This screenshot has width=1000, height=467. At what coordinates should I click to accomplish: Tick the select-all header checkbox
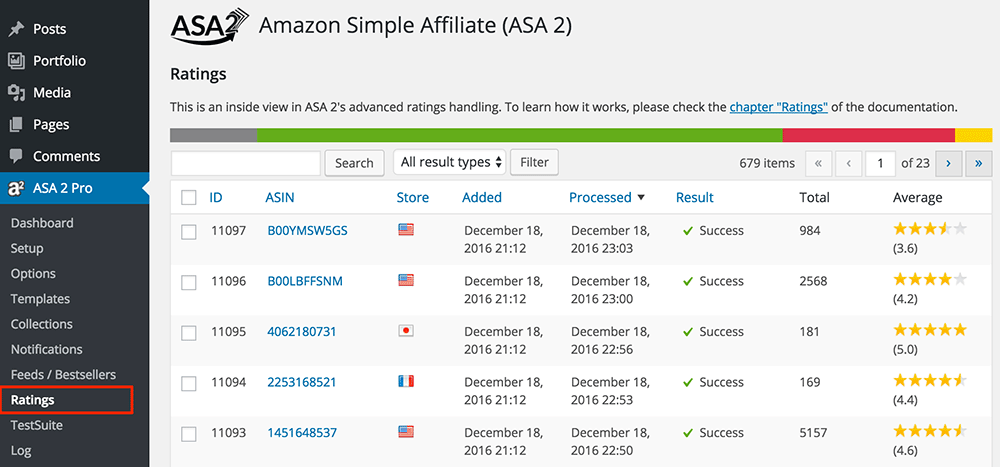[189, 198]
